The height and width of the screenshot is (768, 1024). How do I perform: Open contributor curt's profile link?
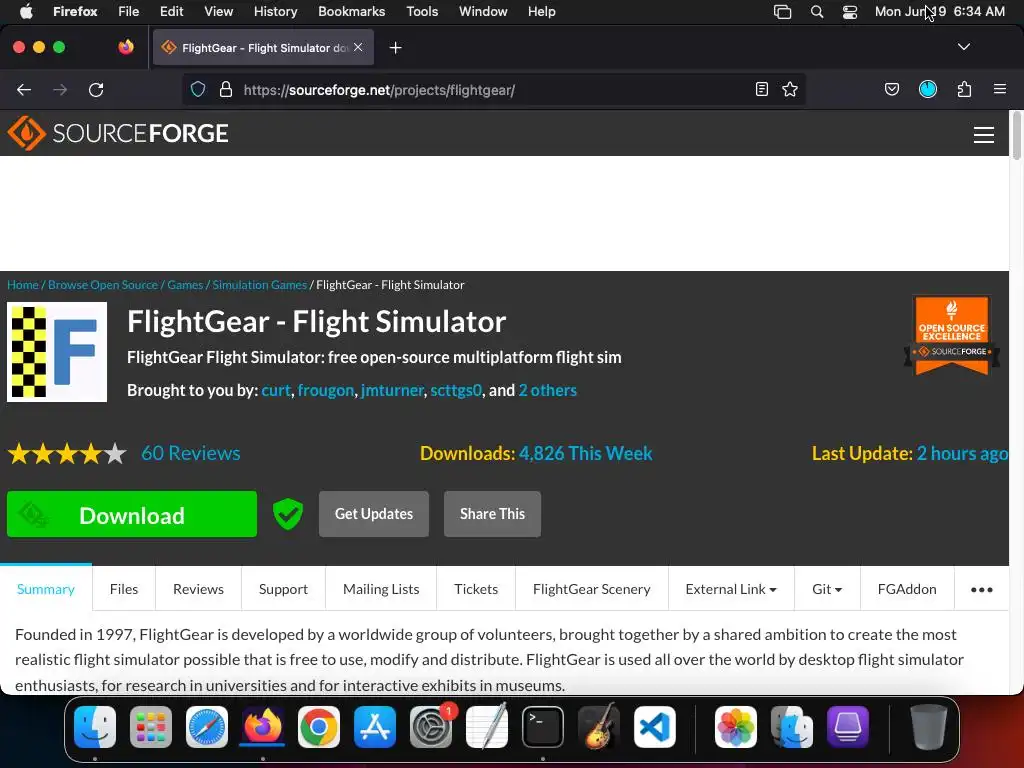pyautogui.click(x=276, y=390)
